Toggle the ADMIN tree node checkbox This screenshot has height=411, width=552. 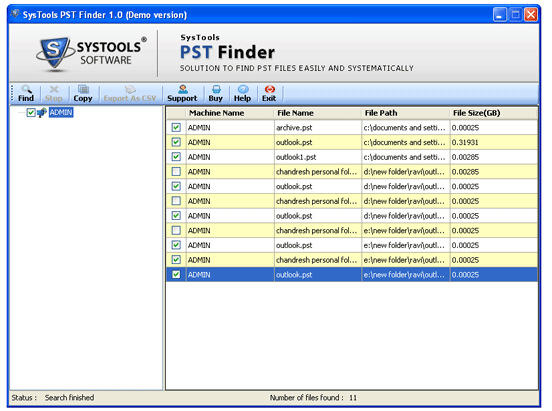click(31, 113)
